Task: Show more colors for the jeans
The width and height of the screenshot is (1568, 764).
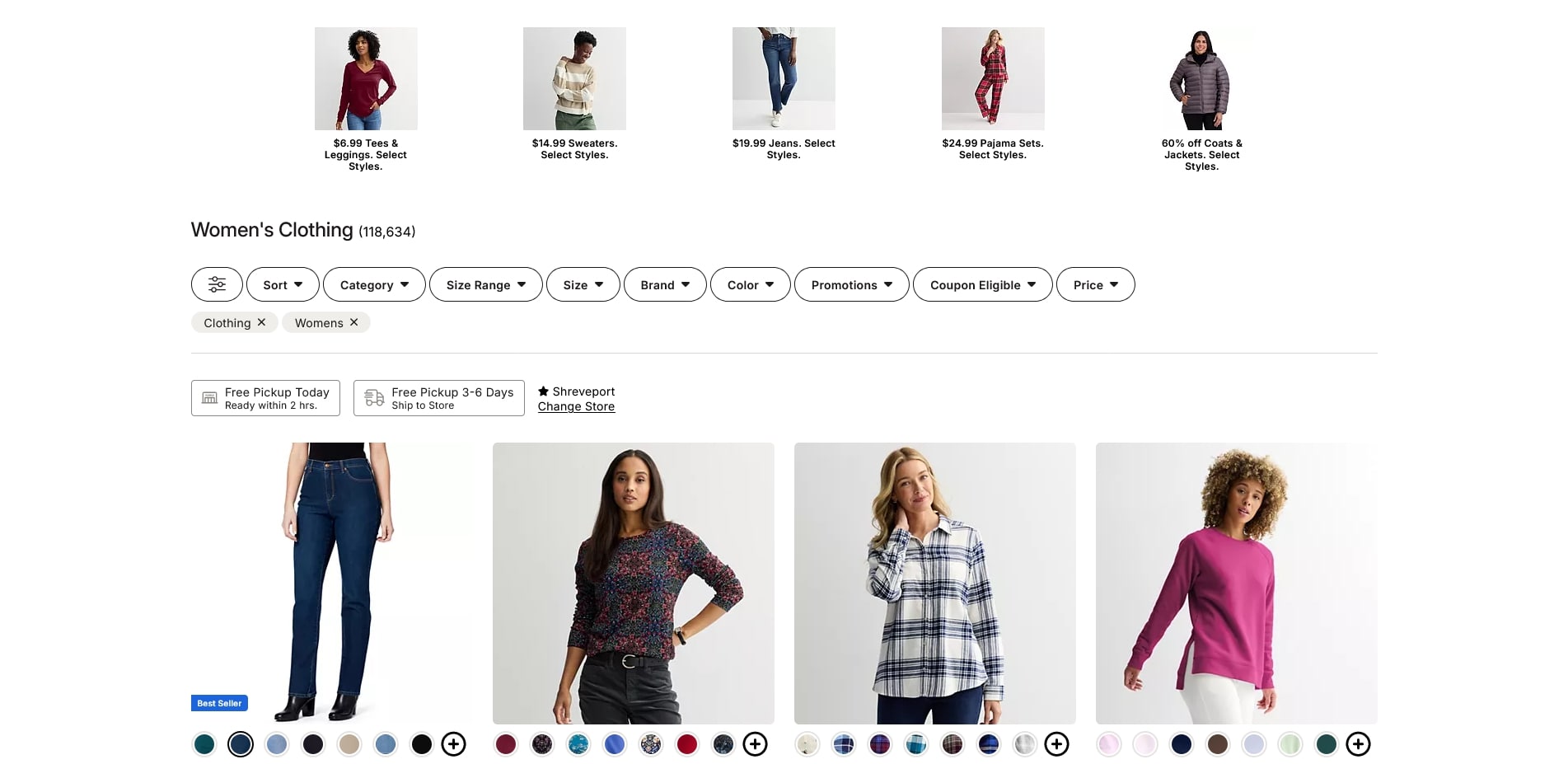Action: (x=453, y=744)
